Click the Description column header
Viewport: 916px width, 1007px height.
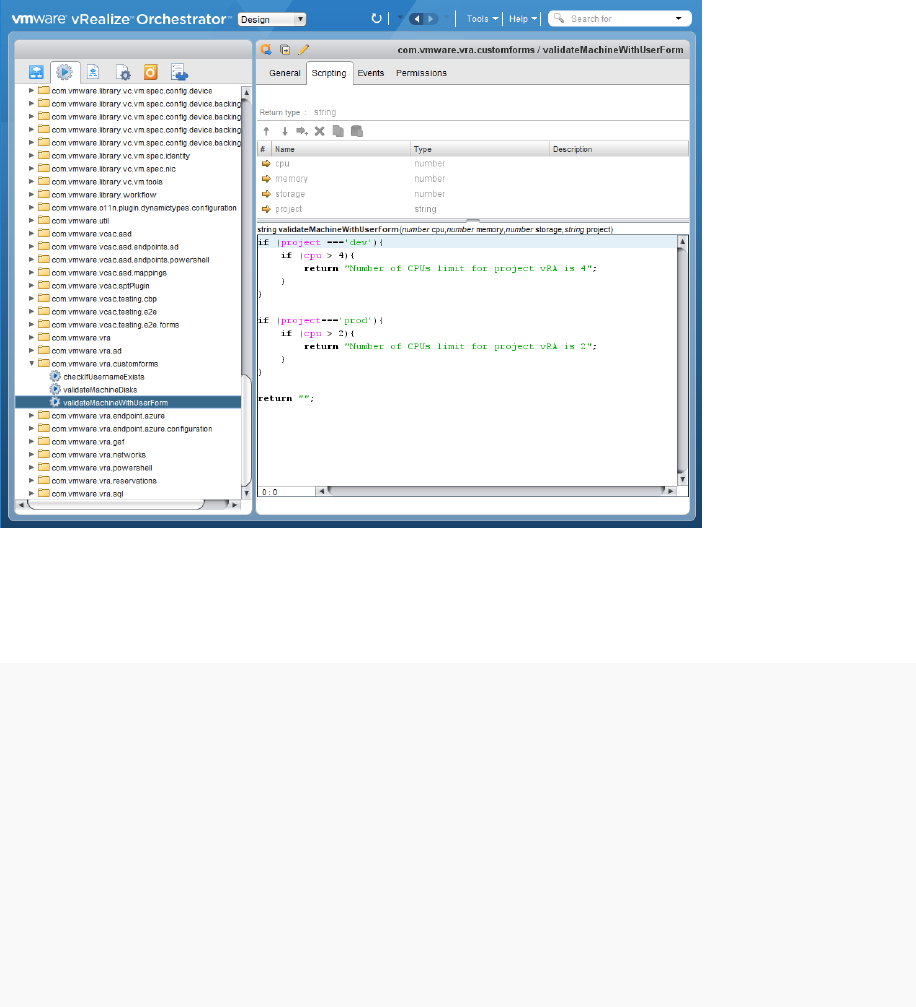(619, 149)
